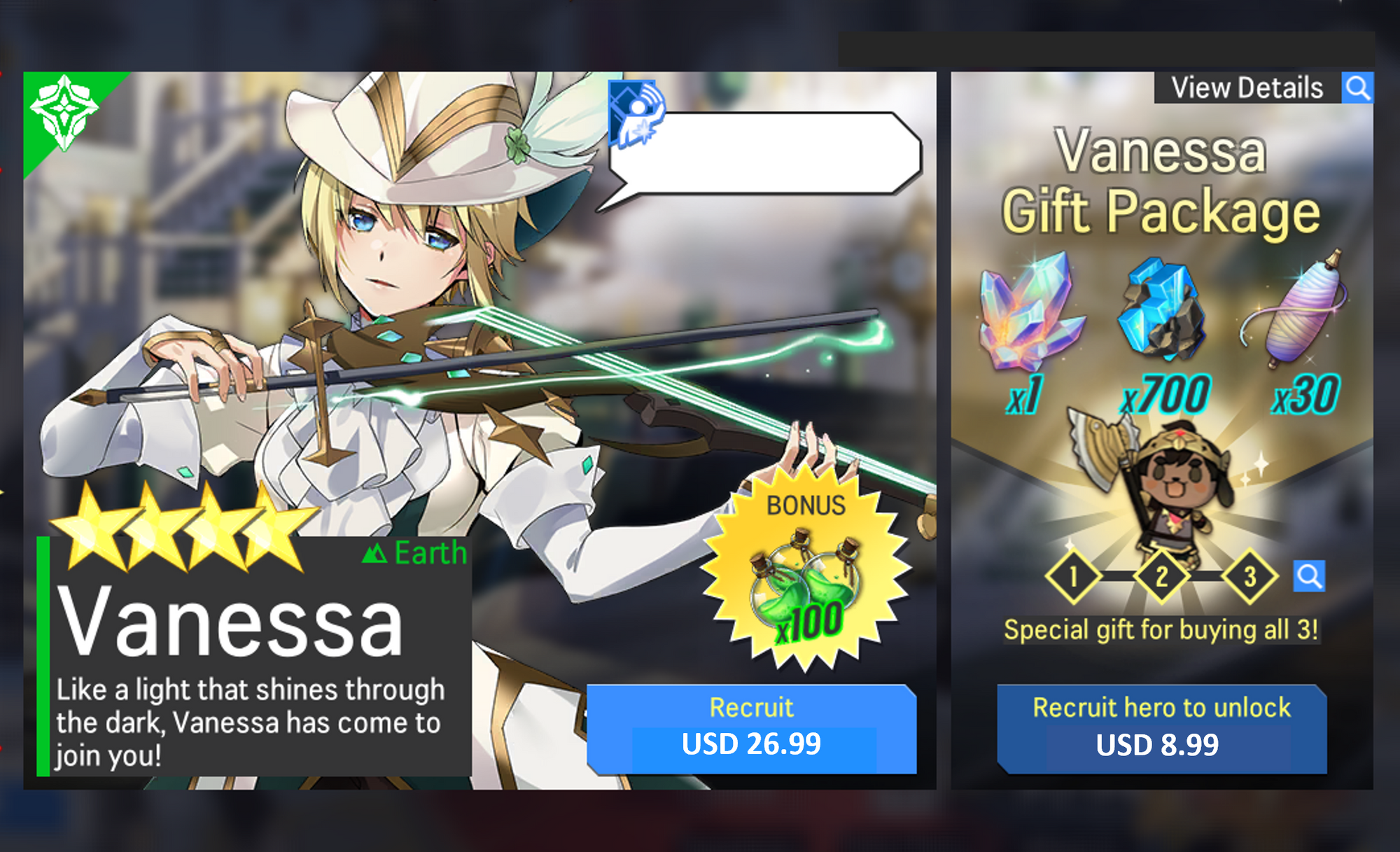This screenshot has height=852, width=1400.
Task: Select diamond step marker 2
Action: 1161,577
